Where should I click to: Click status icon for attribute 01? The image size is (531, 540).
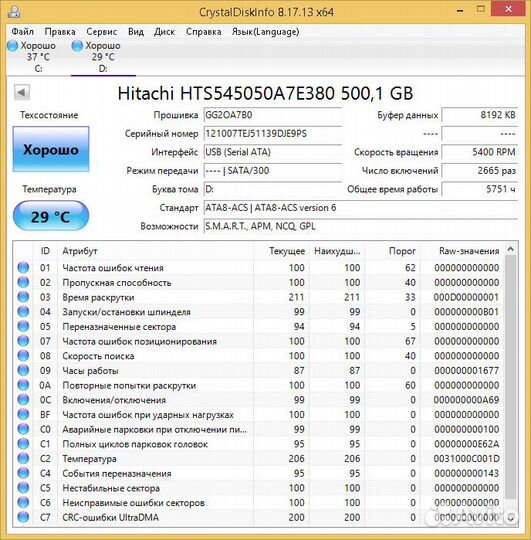tap(23, 268)
